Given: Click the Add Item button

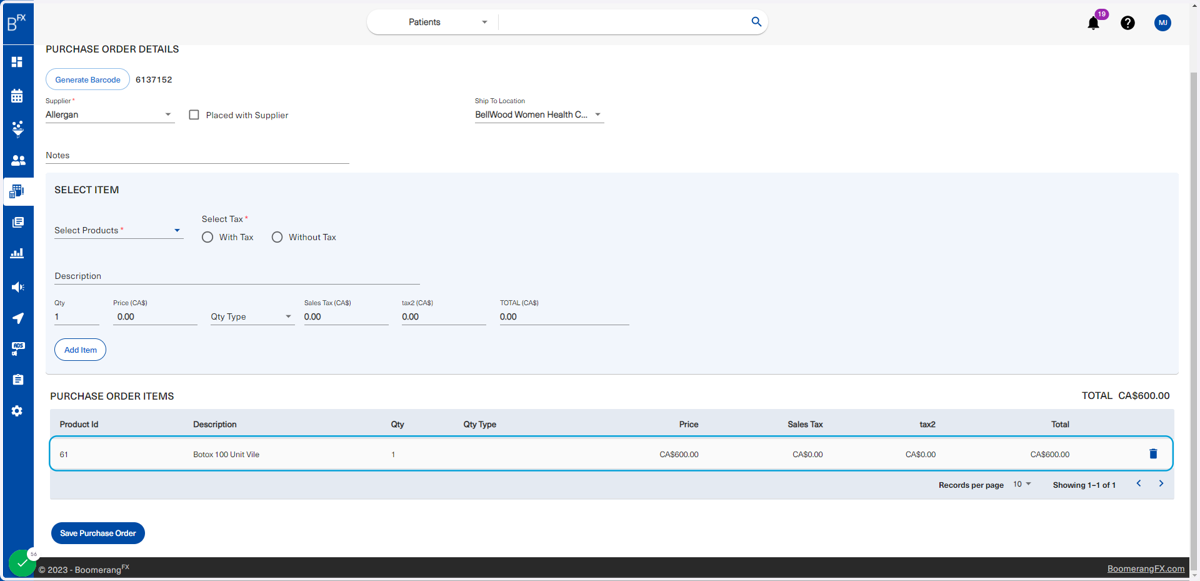Looking at the screenshot, I should [x=80, y=350].
